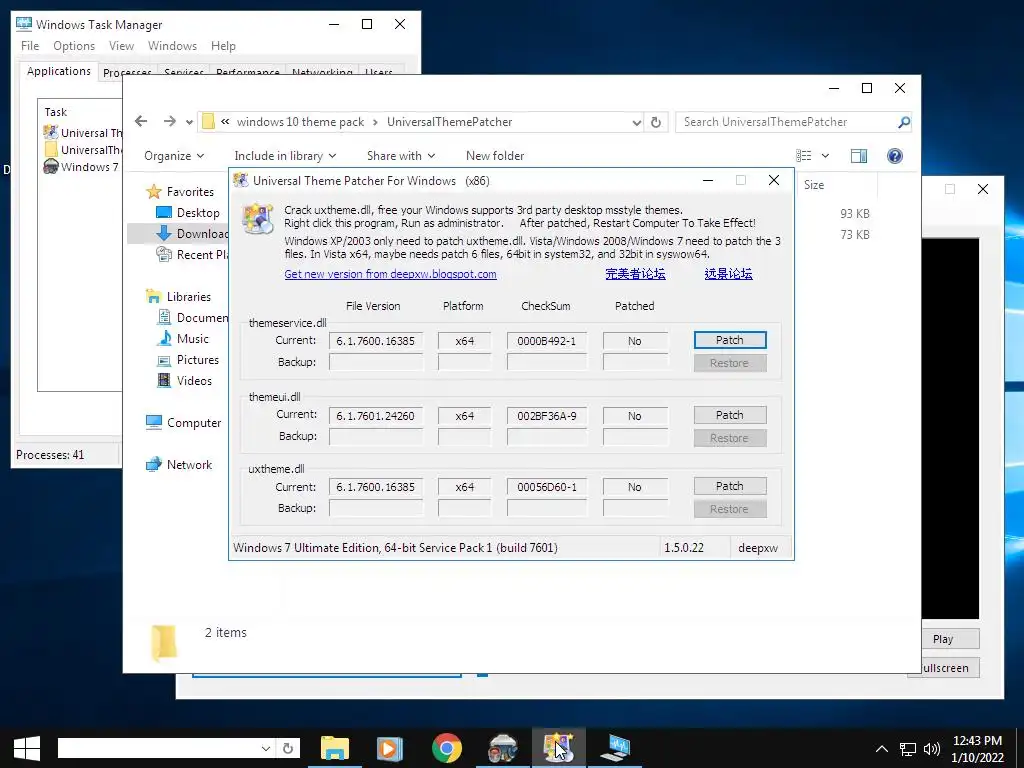Open the volume control in system tray
The width and height of the screenshot is (1024, 768).
click(932, 749)
